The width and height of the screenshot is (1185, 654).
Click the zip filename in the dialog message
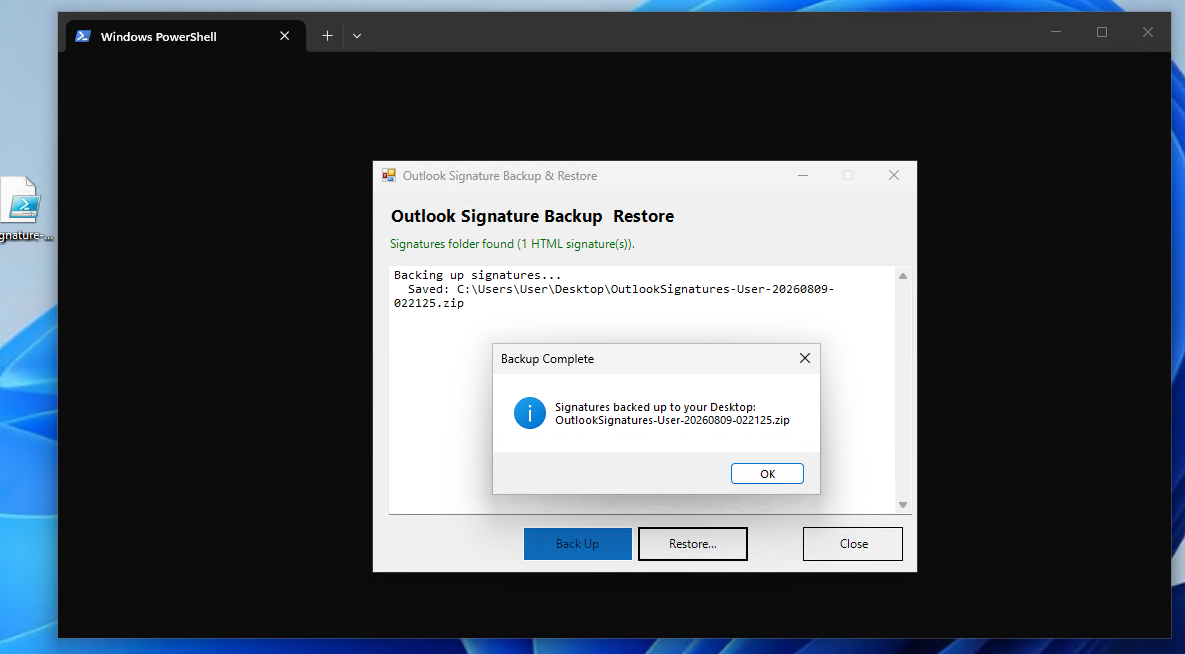click(672, 420)
